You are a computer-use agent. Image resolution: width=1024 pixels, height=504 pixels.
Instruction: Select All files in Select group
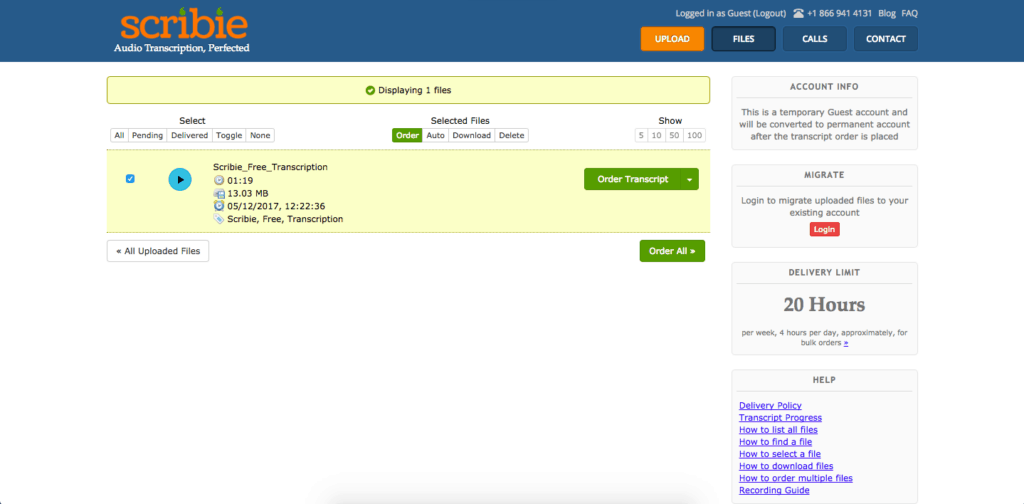(119, 135)
